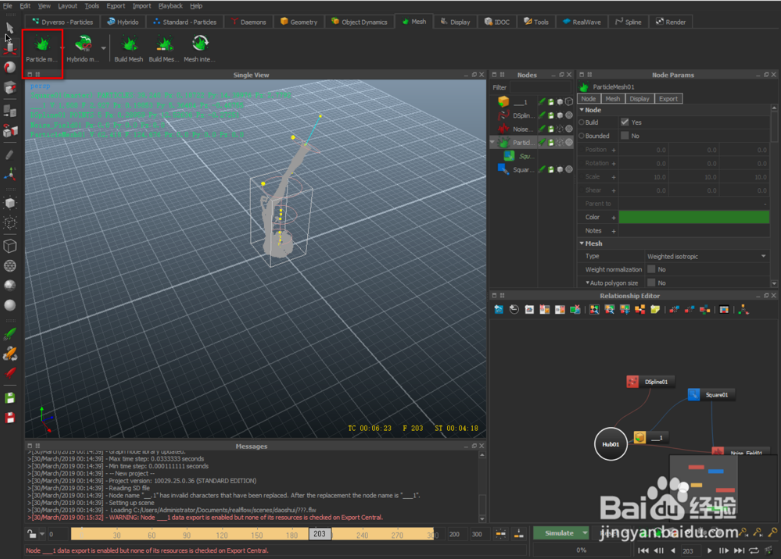
Task: Click the green save disk icon
Action: coord(9,398)
